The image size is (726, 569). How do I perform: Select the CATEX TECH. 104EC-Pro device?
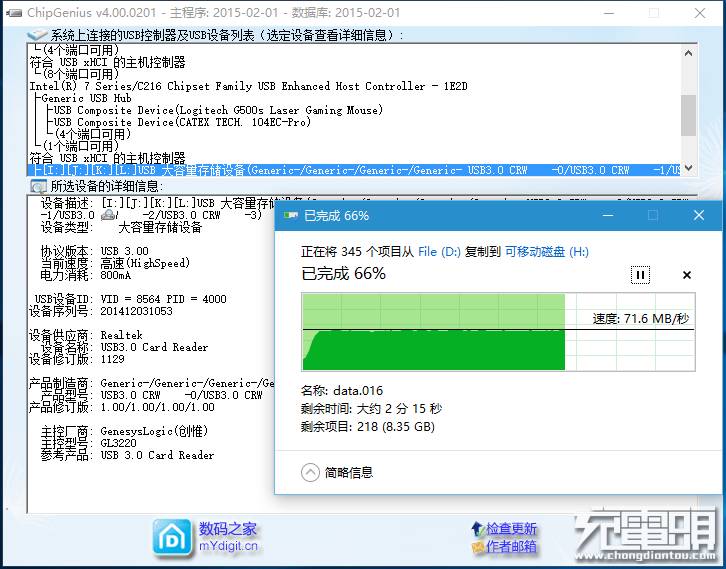click(182, 122)
